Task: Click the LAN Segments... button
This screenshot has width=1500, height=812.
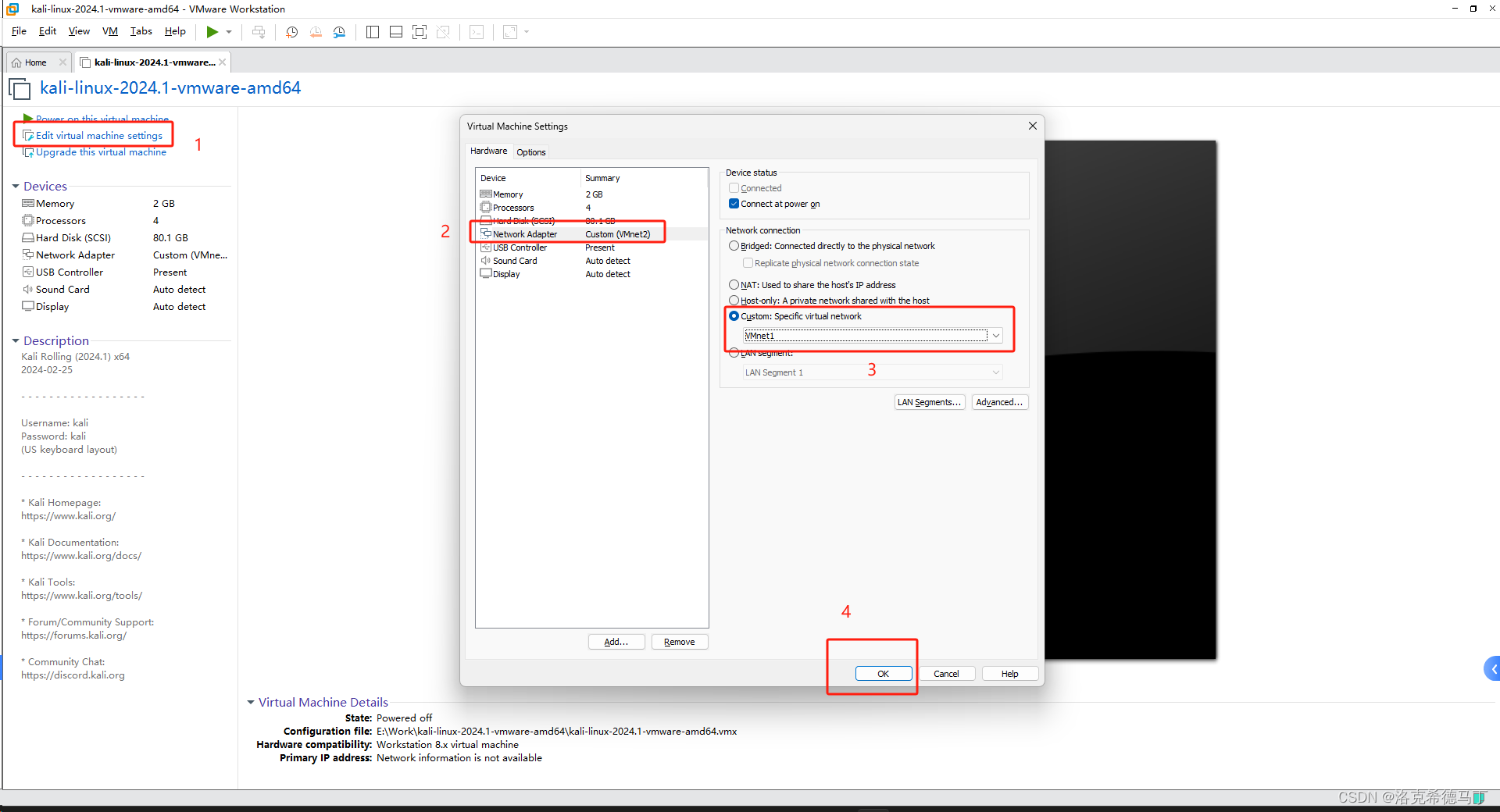Action: 930,402
